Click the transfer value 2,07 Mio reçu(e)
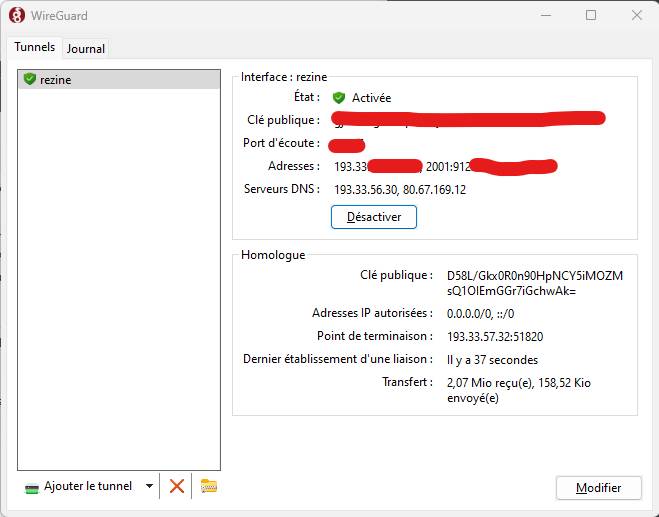Image resolution: width=659 pixels, height=517 pixels. click(519, 390)
